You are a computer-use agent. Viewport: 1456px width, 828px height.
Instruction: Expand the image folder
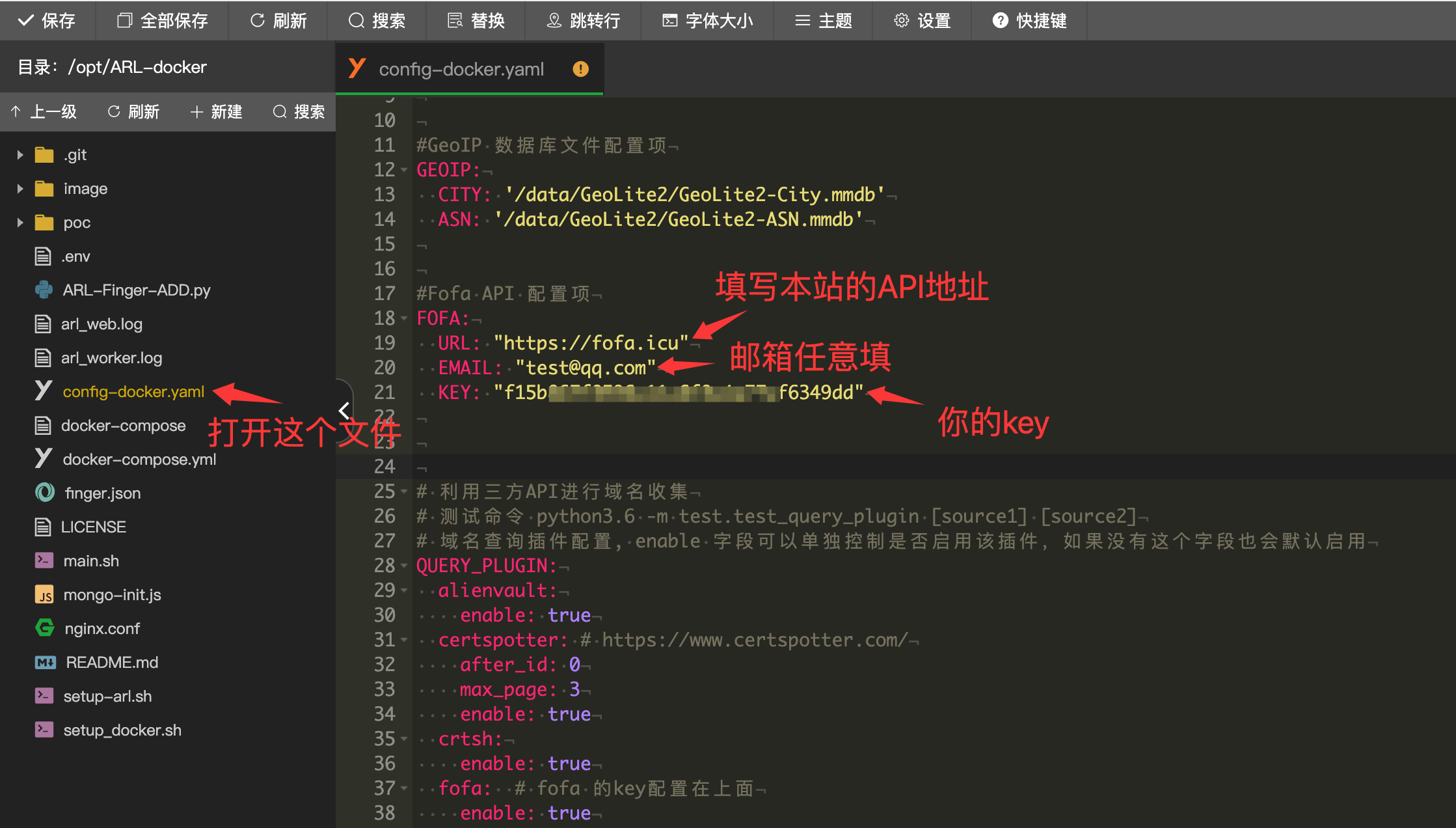click(x=20, y=189)
